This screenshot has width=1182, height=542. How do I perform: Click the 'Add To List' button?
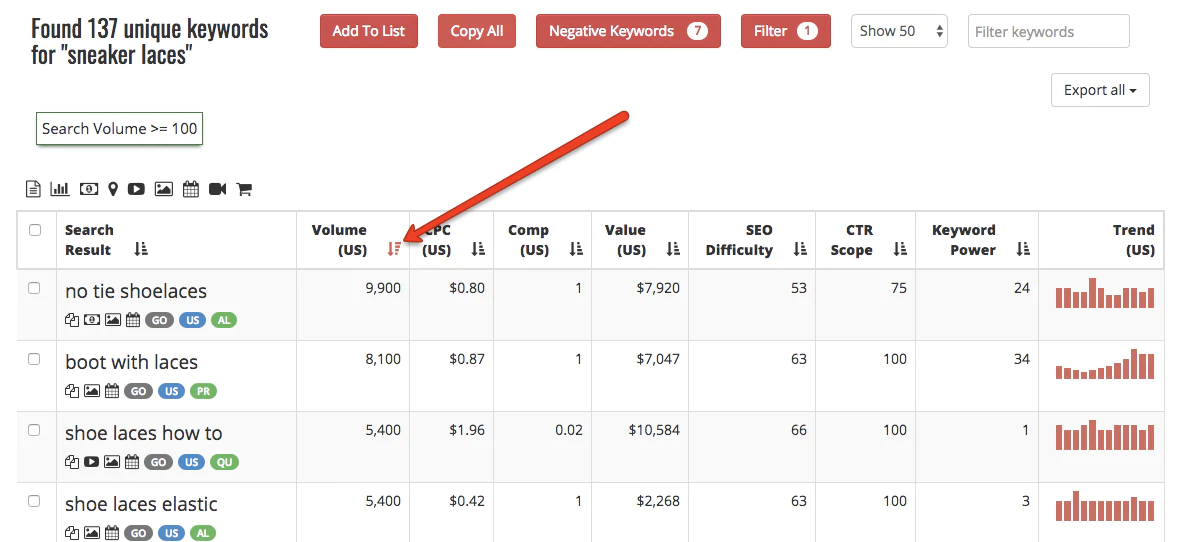coord(369,31)
